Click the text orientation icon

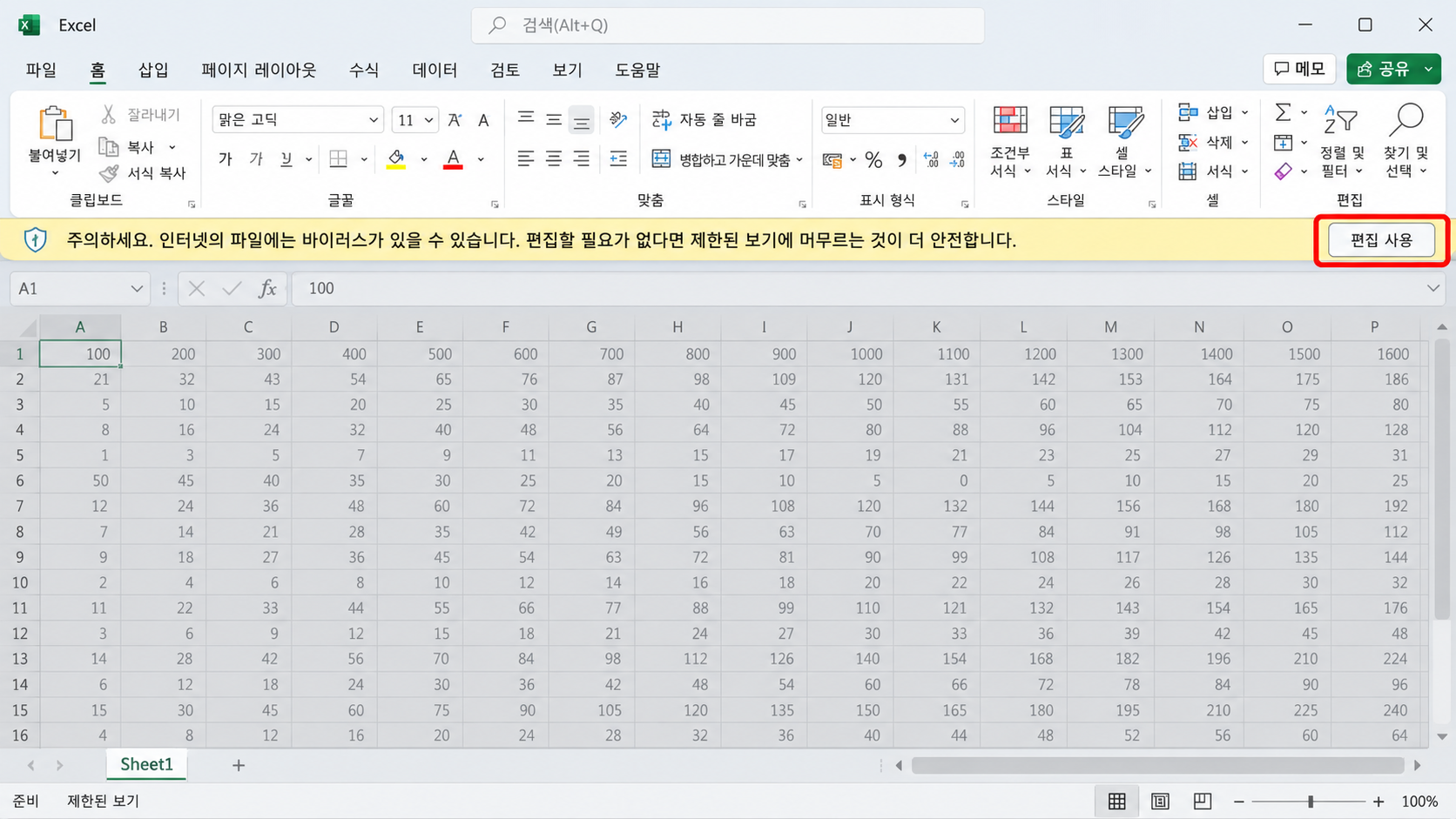pos(618,118)
